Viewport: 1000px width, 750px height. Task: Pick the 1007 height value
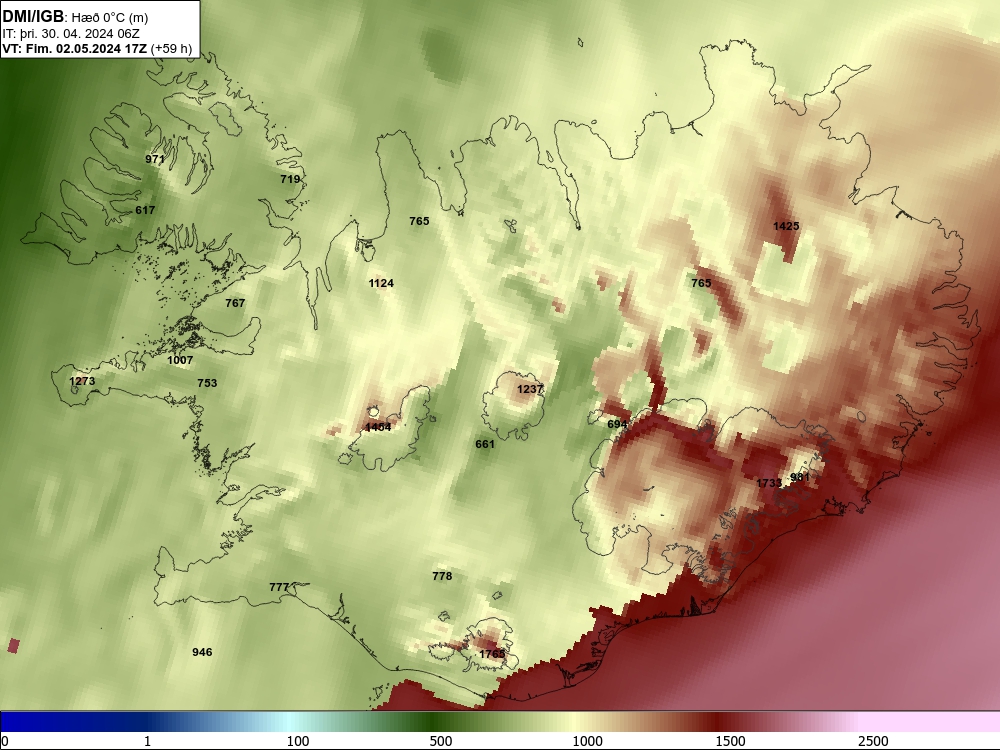tap(180, 360)
